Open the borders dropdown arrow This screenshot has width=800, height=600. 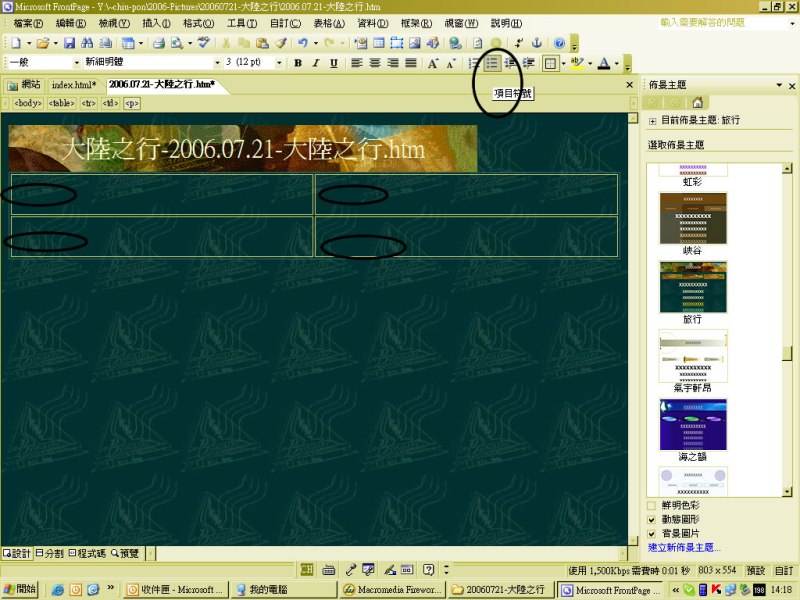coord(563,63)
